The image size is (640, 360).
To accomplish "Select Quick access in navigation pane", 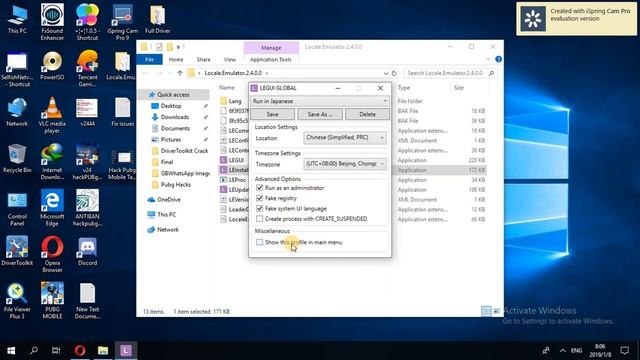I will tap(173, 95).
